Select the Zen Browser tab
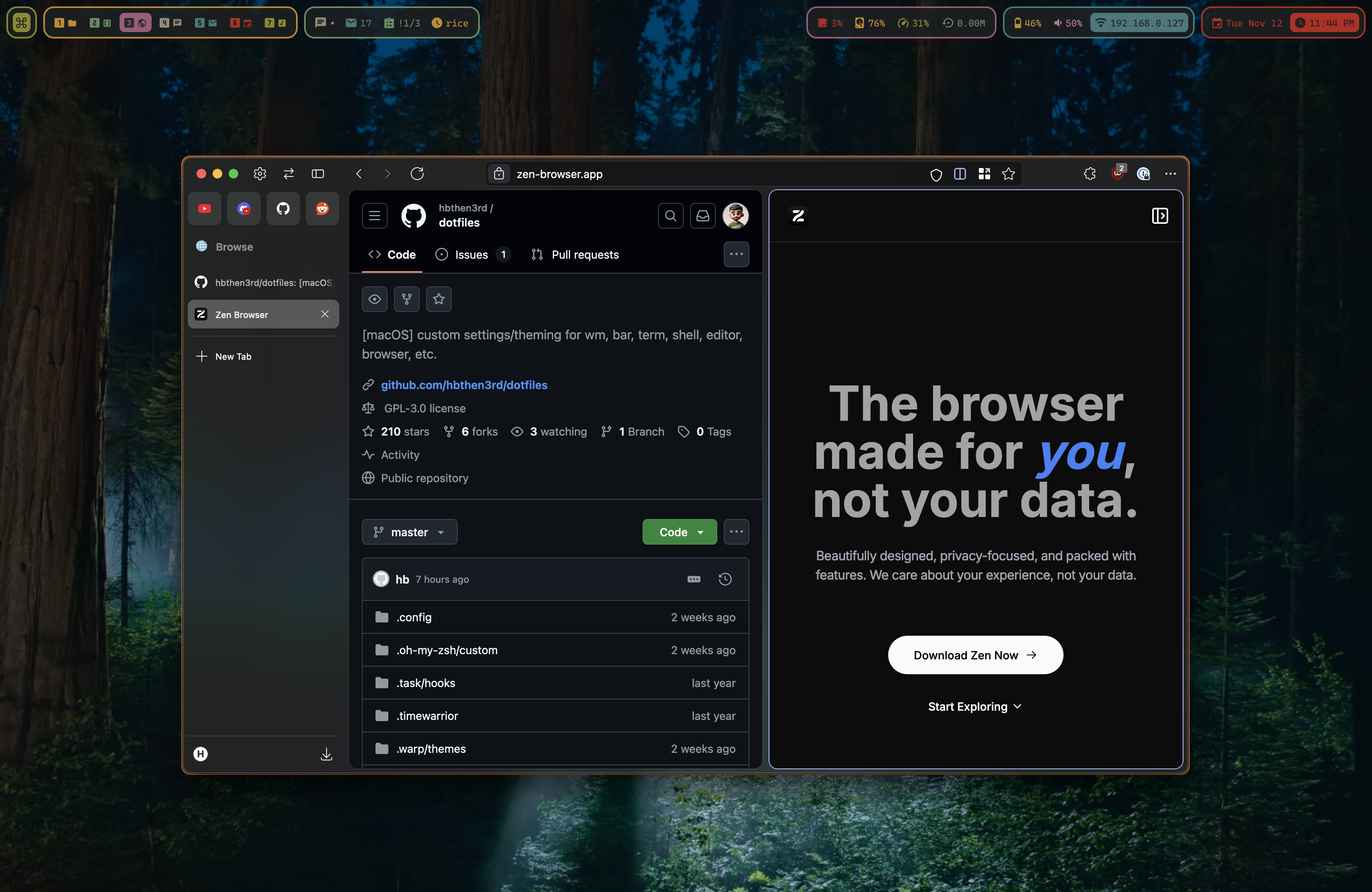 (264, 314)
